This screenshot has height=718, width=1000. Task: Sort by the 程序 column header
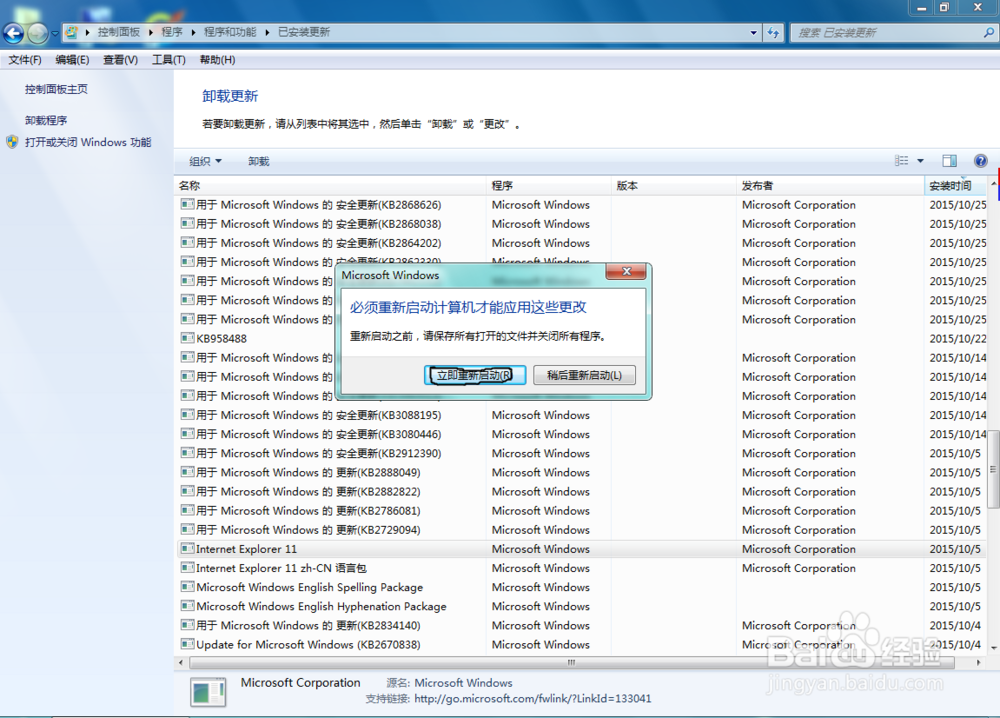click(x=548, y=186)
